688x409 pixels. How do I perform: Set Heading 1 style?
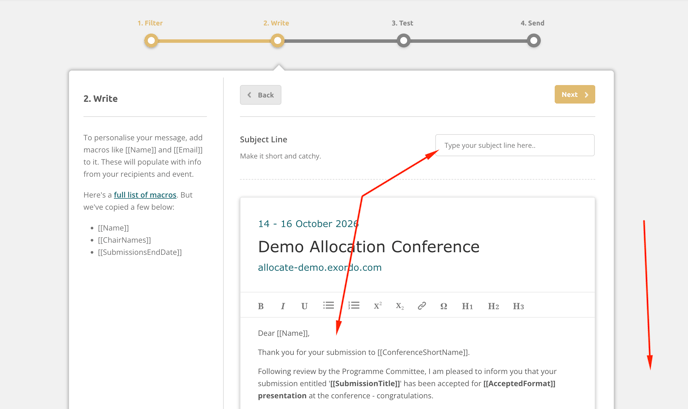tap(467, 306)
